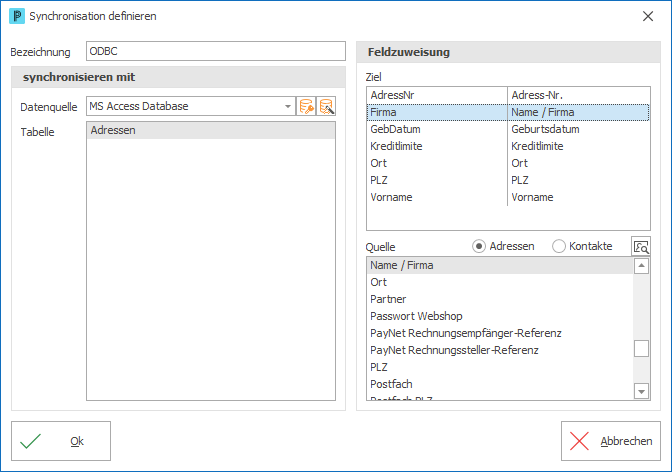Click the application logo in title bar
672x472 pixels.
point(17,16)
